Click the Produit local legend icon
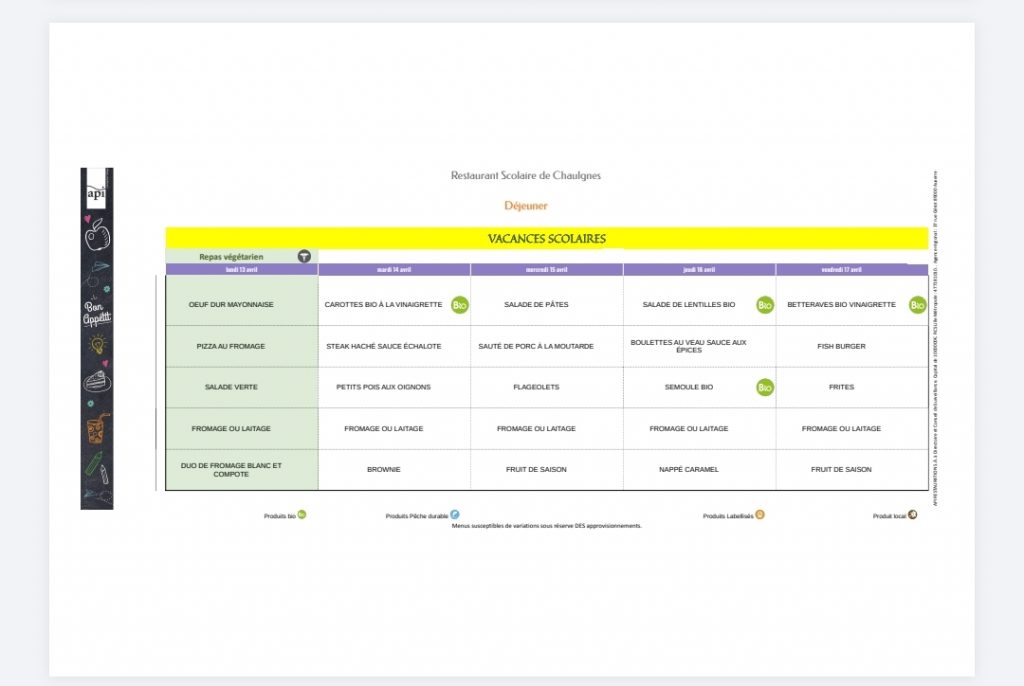Screen dimensions: 1024x686 912,515
